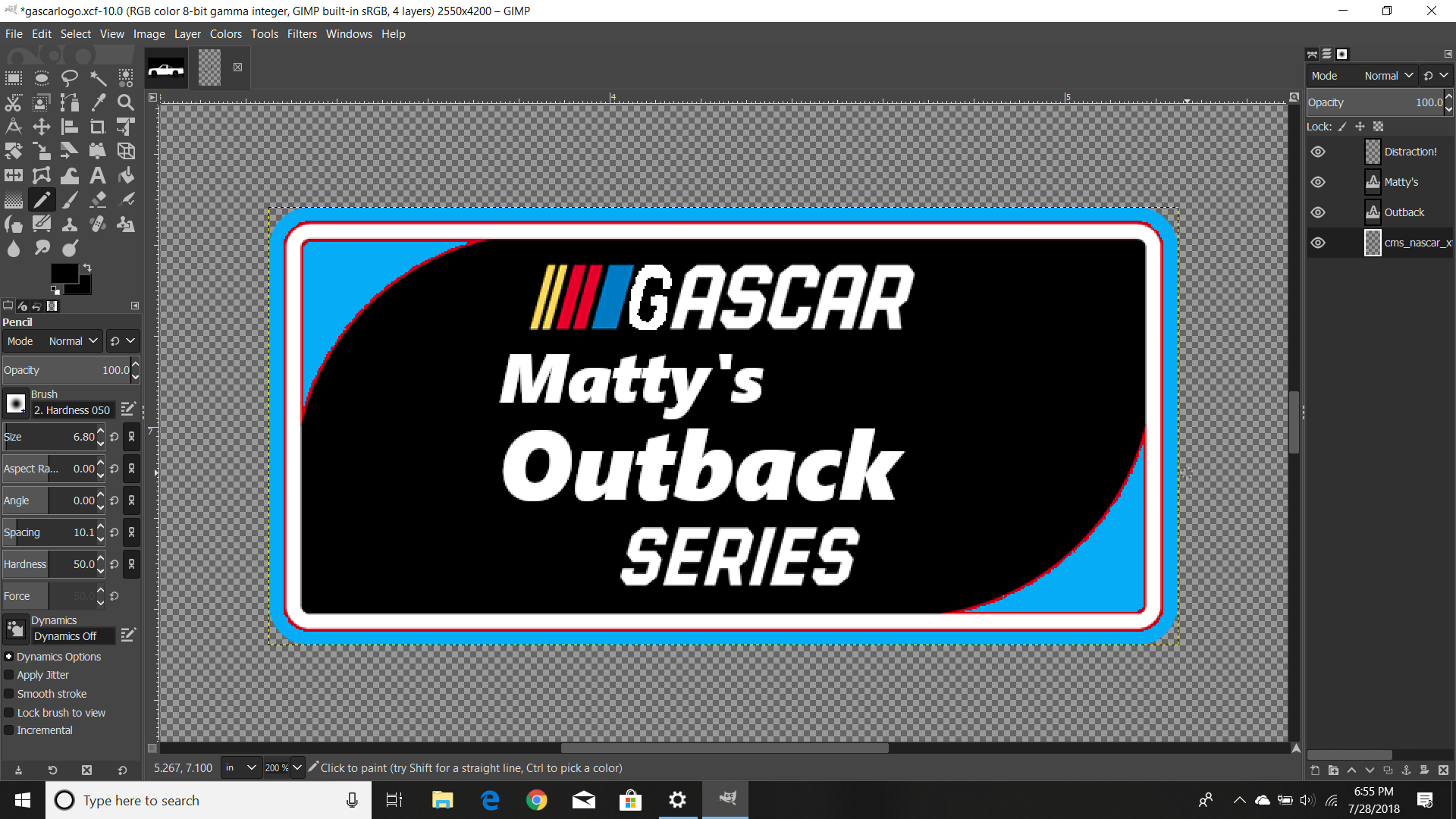Image resolution: width=1456 pixels, height=819 pixels.
Task: Select the Fuzzy Select magic wand
Action: click(98, 78)
